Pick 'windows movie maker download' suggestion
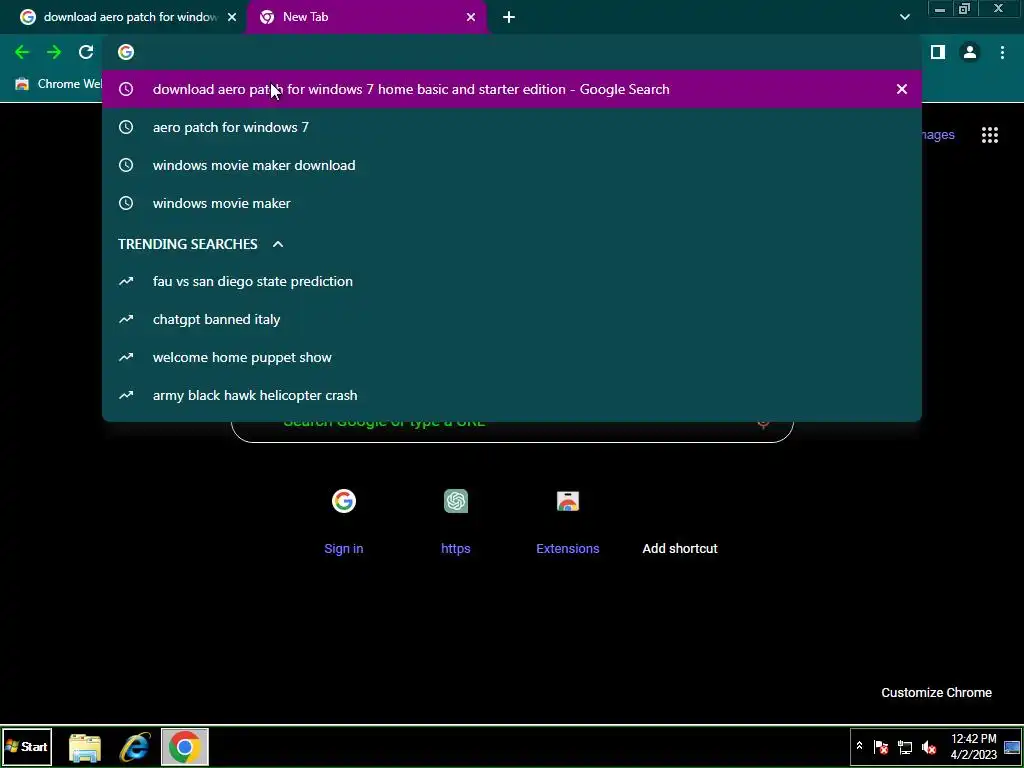1024x768 pixels. coord(511,165)
